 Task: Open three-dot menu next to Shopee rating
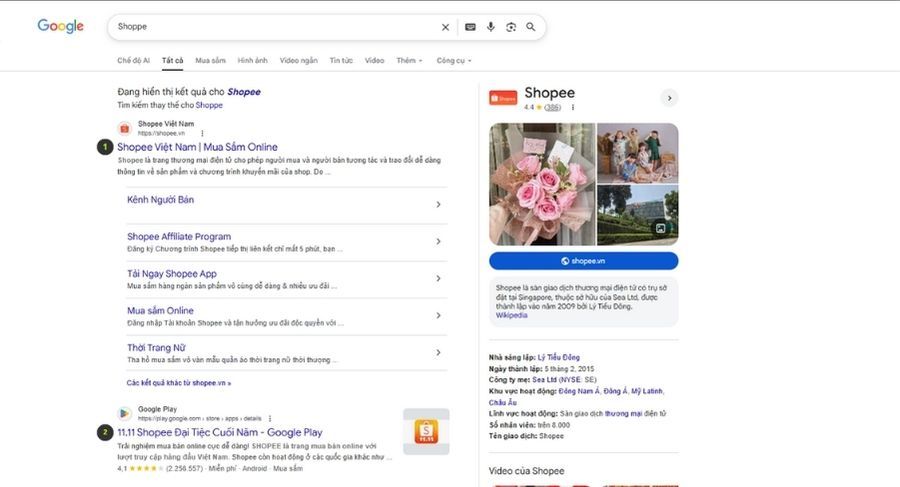coord(573,107)
